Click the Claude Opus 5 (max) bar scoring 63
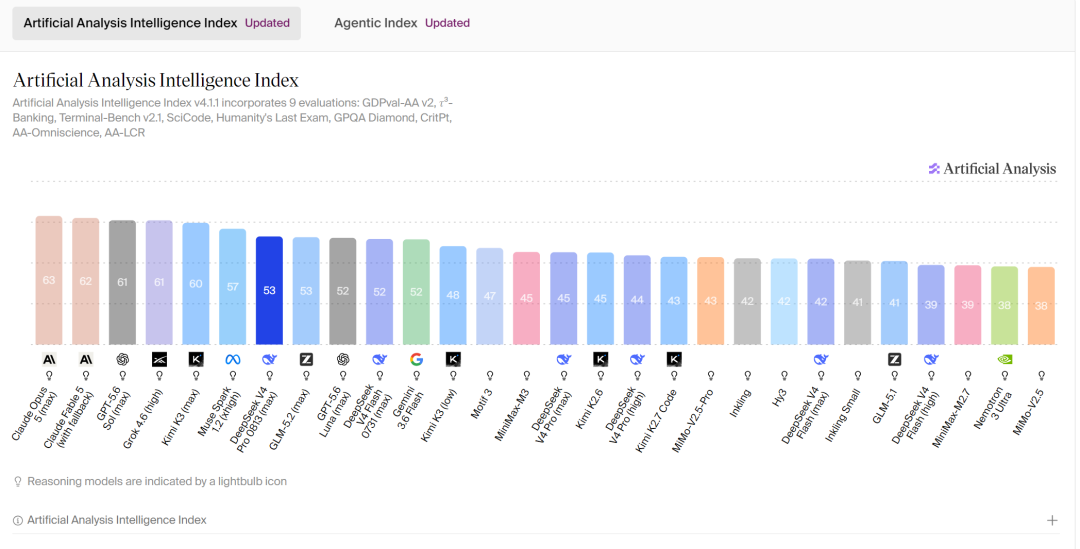This screenshot has width=1080, height=549. click(x=49, y=280)
